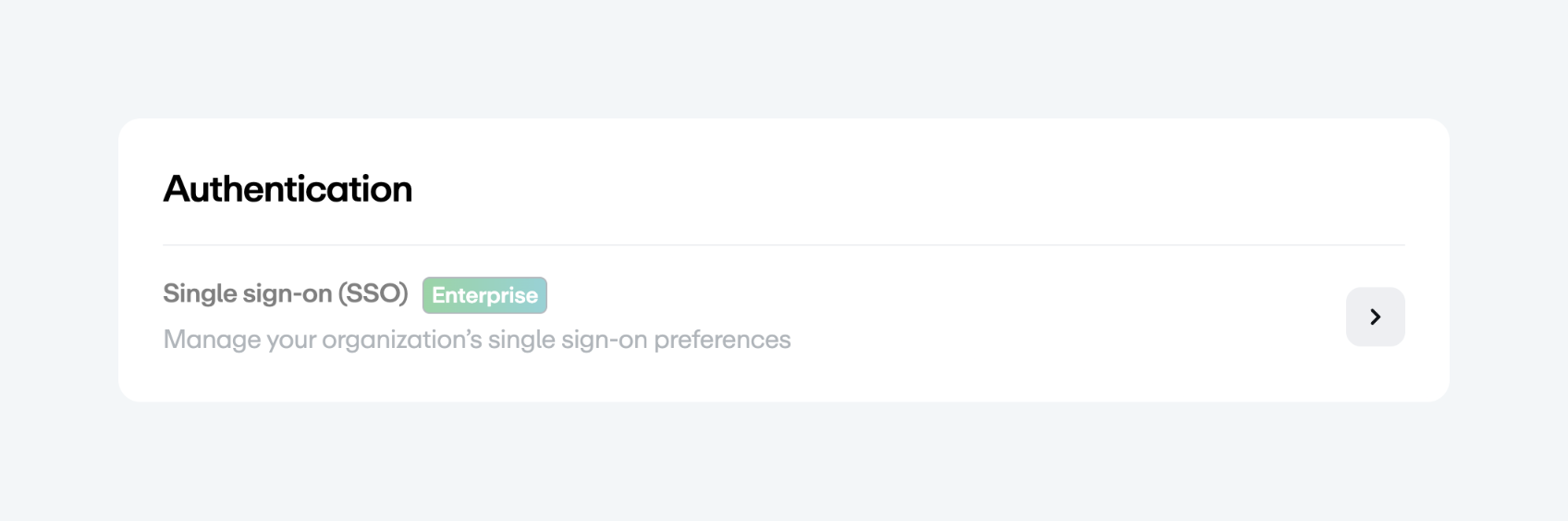The image size is (1568, 521).
Task: Click the Authentication heading
Action: coord(288,189)
